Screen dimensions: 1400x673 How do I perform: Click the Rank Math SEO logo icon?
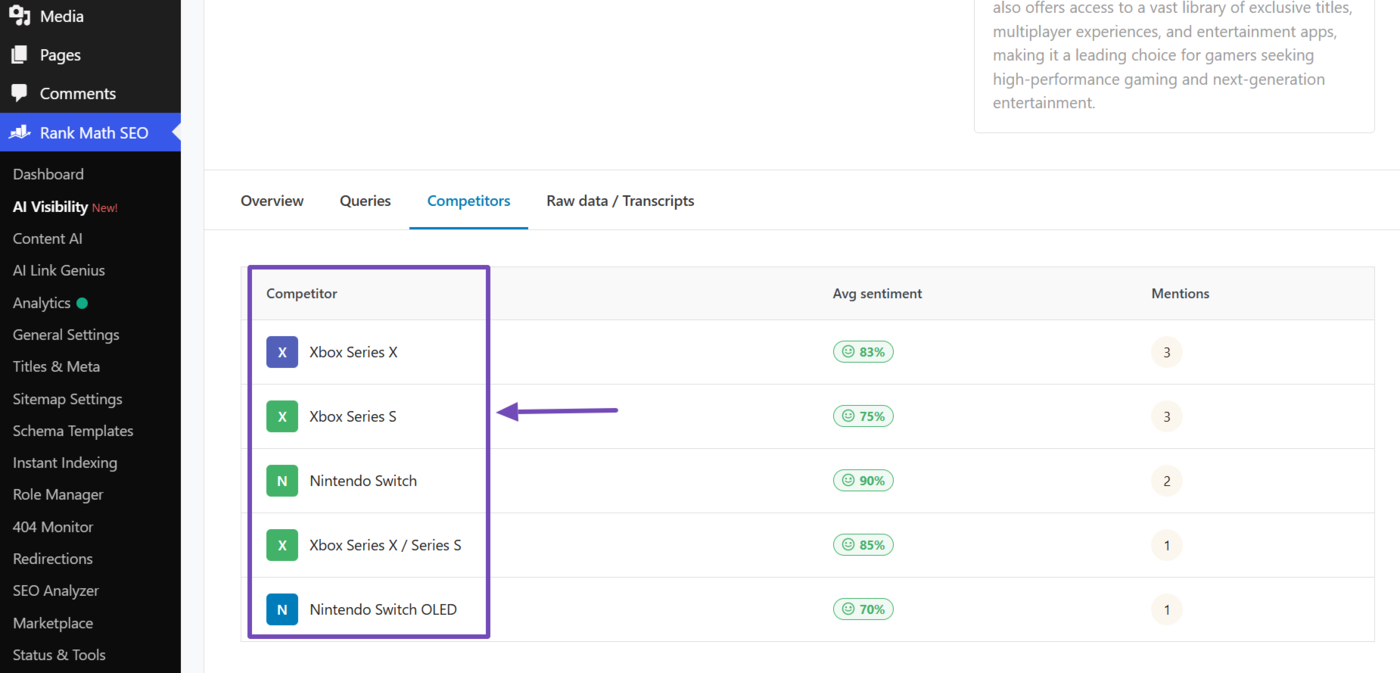click(20, 132)
